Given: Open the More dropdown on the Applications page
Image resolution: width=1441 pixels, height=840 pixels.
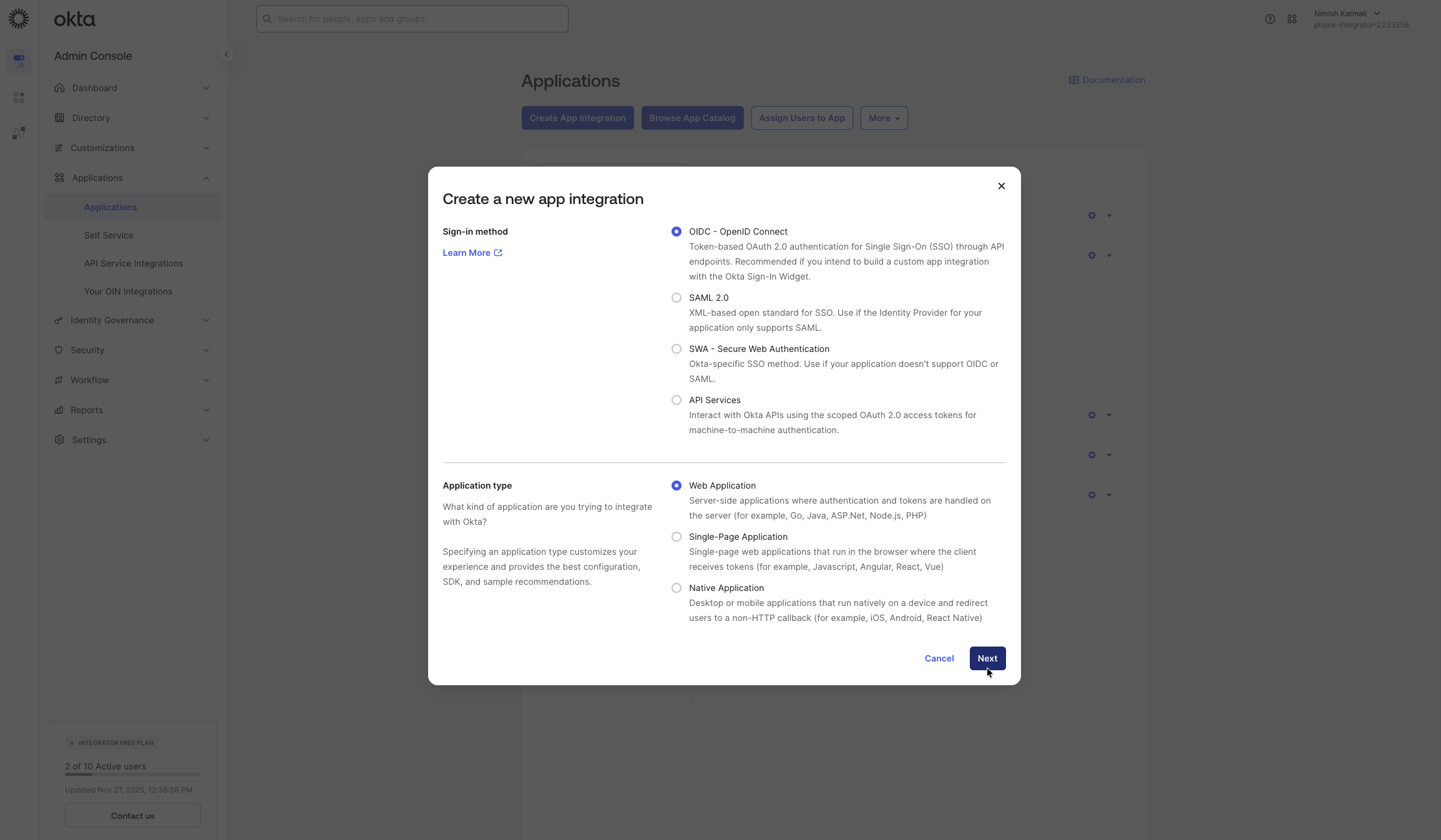Looking at the screenshot, I should (884, 118).
